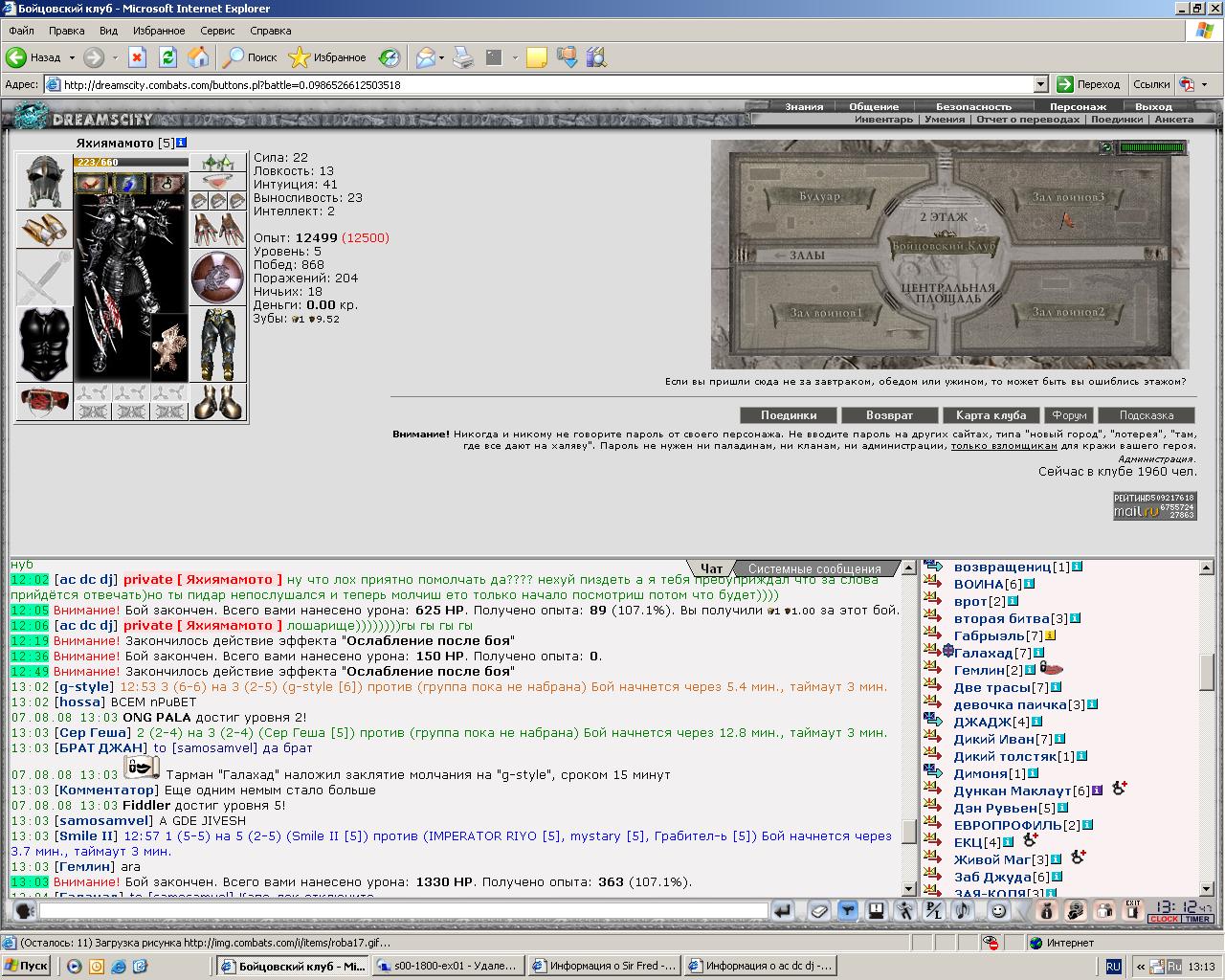Click the Карта клуба button
The image size is (1225, 980).
(991, 415)
